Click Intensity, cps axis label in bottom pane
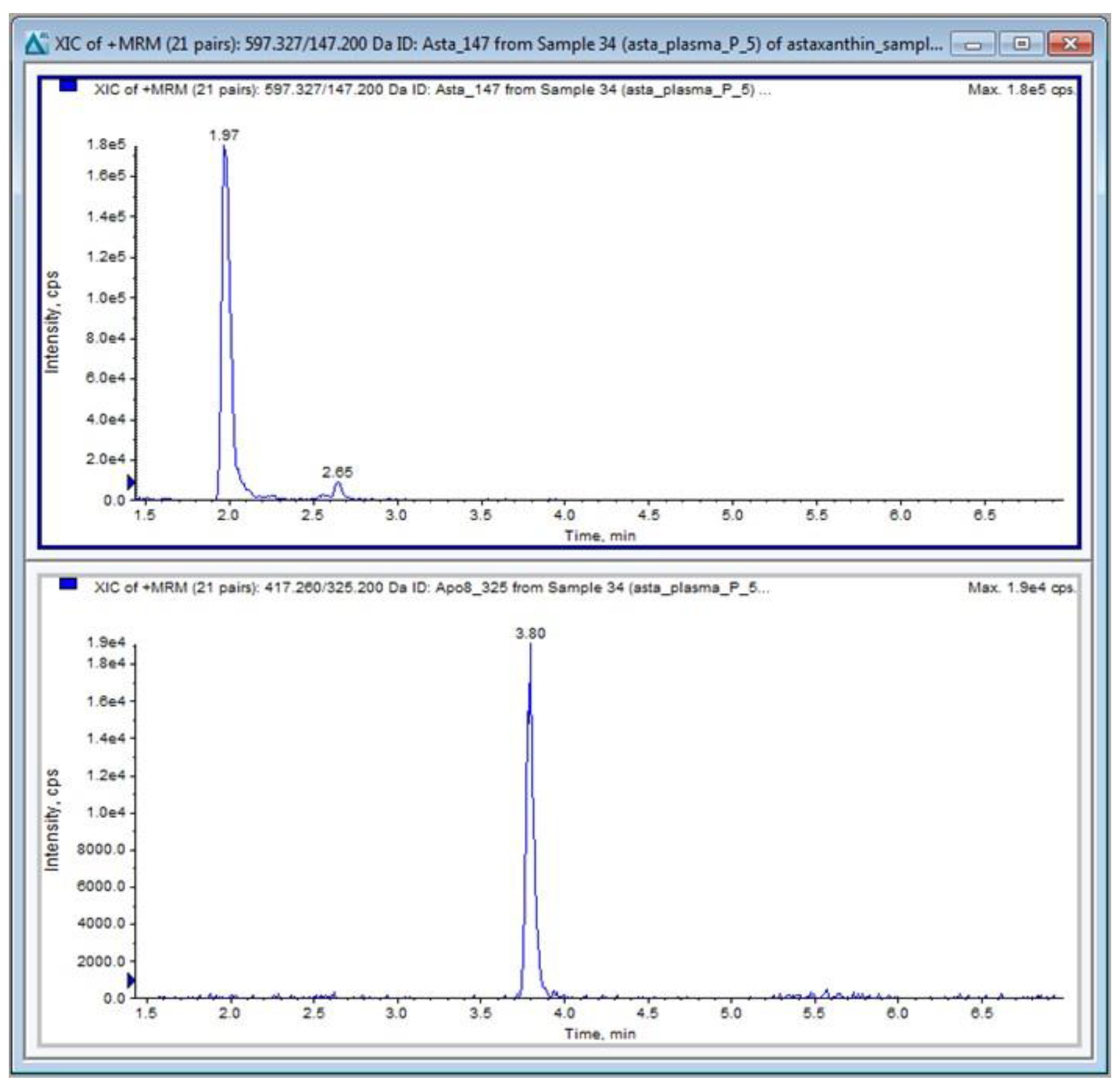Viewport: 1120px width, 1084px height. coord(52,820)
